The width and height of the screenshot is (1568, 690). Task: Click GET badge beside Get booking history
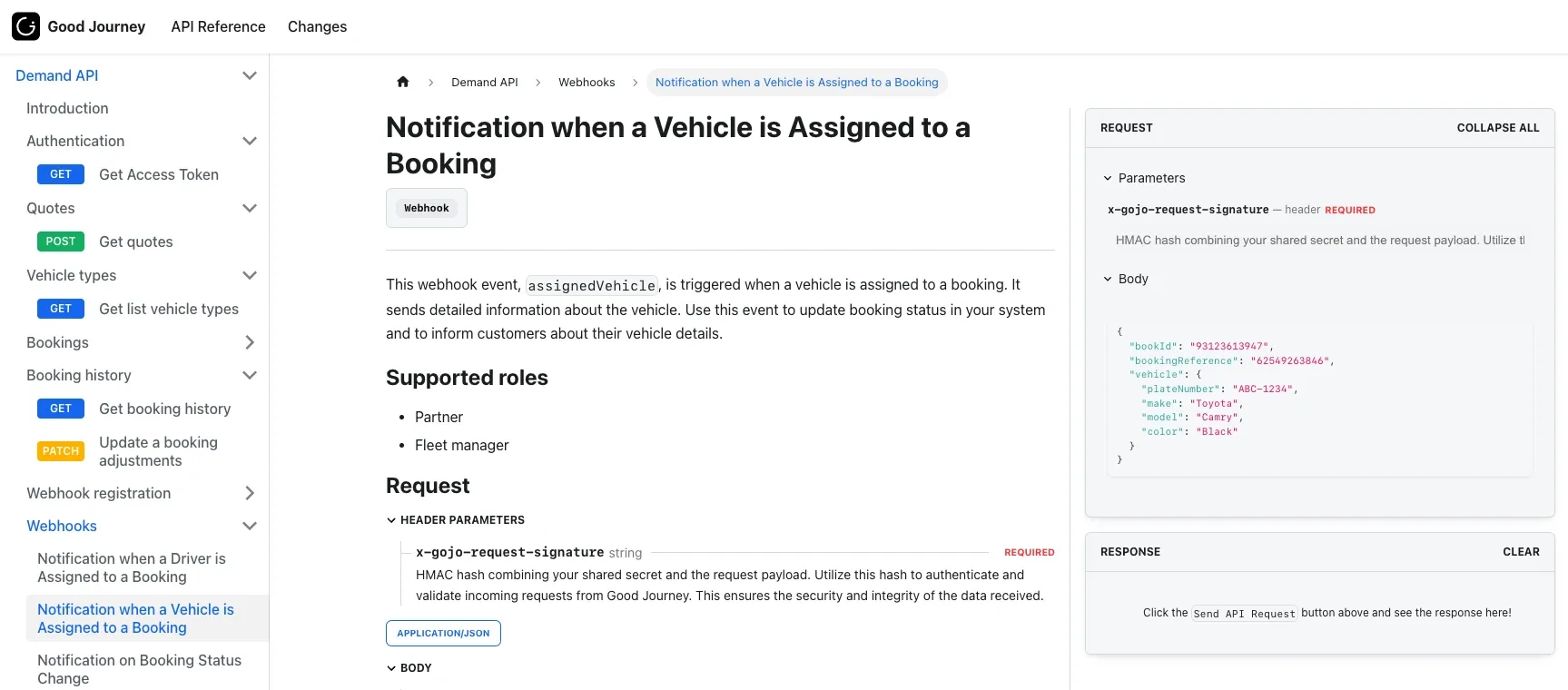[61, 409]
